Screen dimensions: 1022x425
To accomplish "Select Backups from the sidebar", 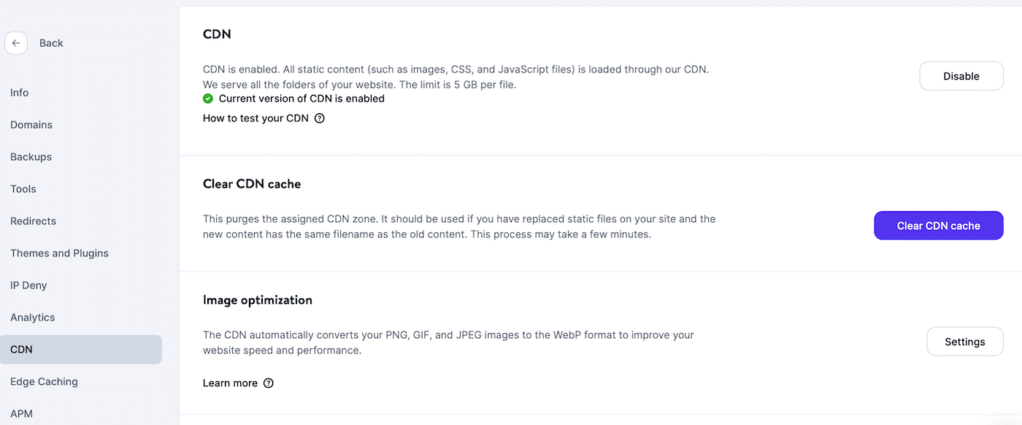I will click(x=31, y=157).
